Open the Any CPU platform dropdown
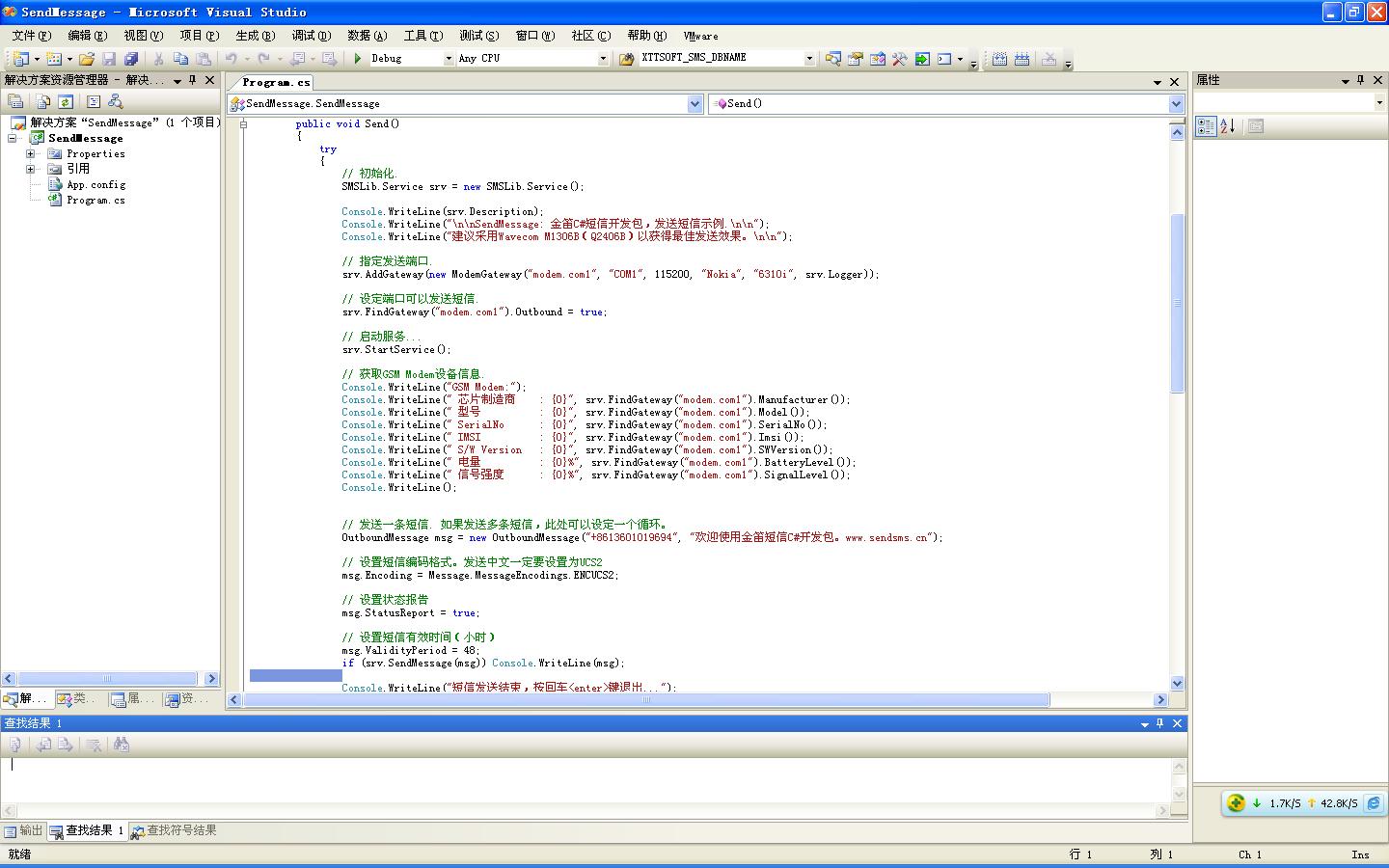1389x868 pixels. (x=603, y=59)
